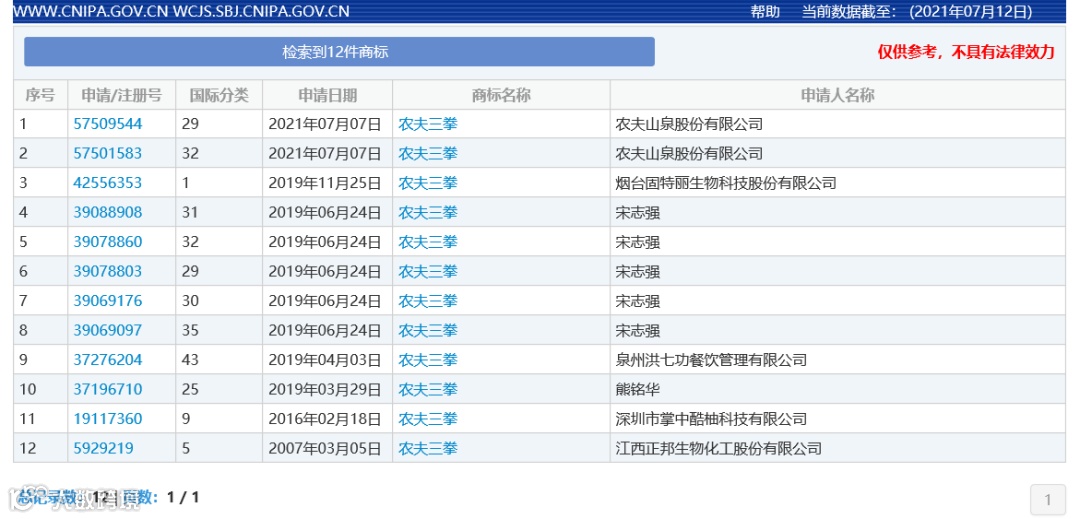Open 农夫三拳 trademark in row 11
The height and width of the screenshot is (519, 1080).
[x=428, y=419]
